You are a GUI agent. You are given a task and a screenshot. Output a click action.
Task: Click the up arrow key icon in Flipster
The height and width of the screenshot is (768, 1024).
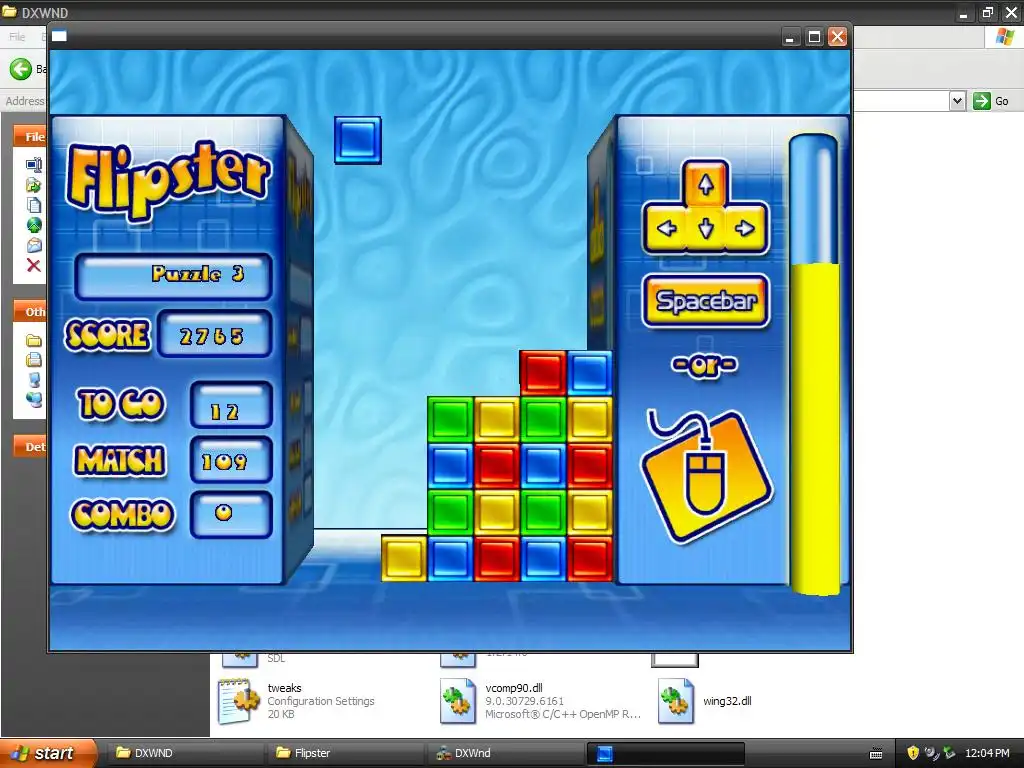[705, 184]
